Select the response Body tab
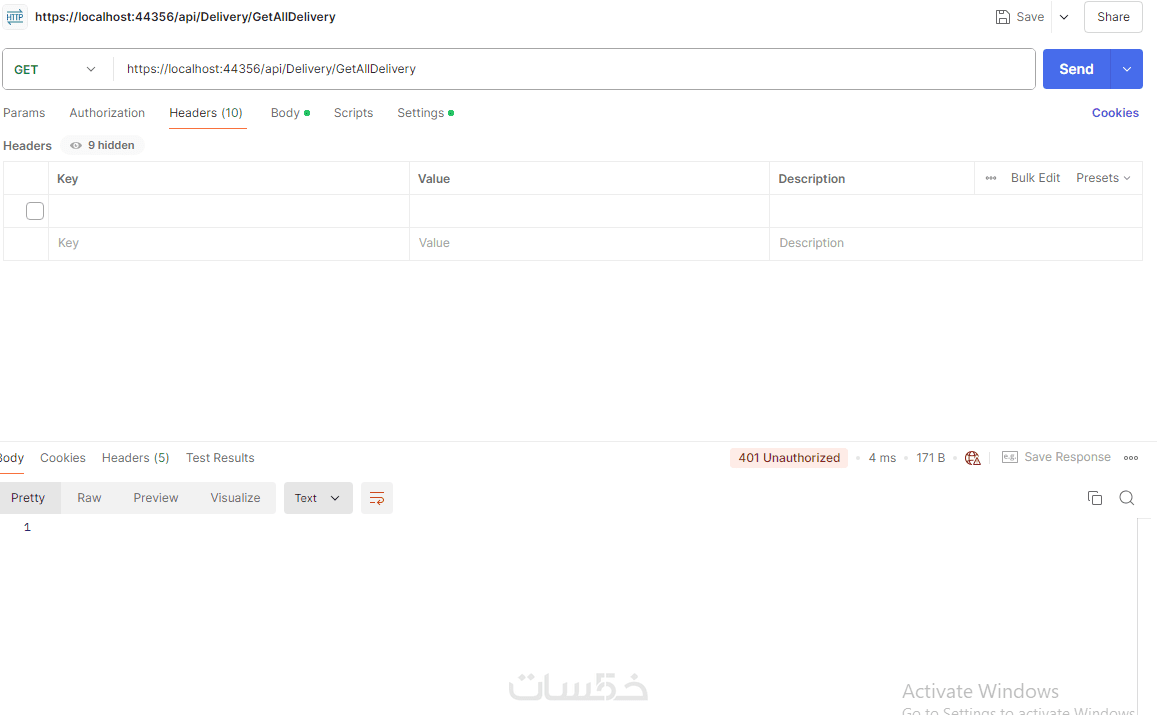The height and width of the screenshot is (715, 1157). tap(12, 457)
